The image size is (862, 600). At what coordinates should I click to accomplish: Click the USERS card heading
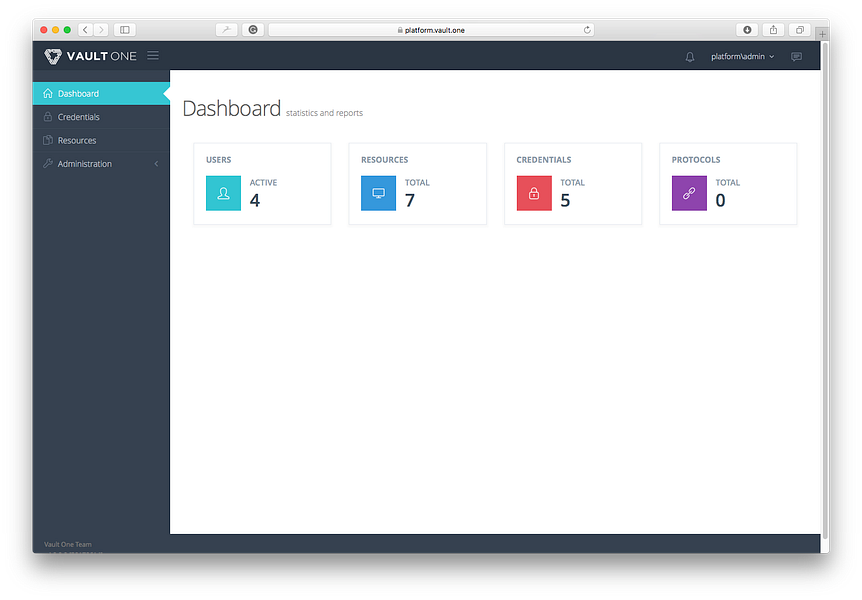(218, 159)
